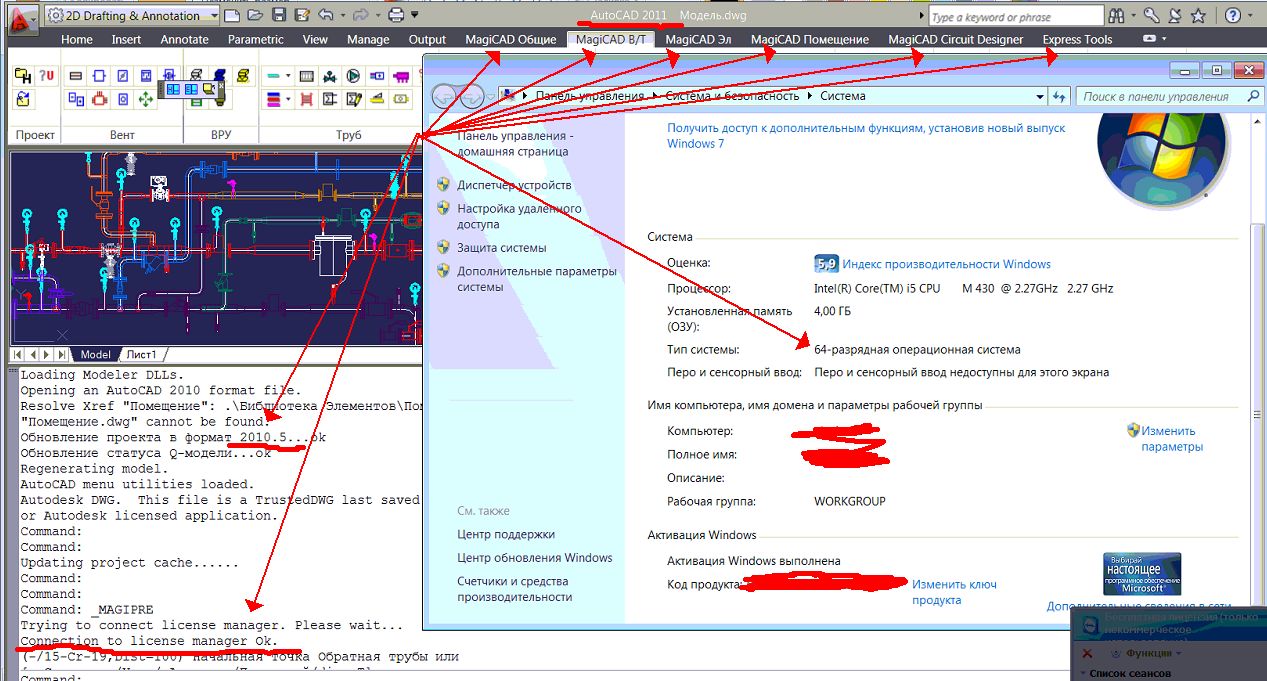Click the Save As icon in Quick Access toolbar
The width and height of the screenshot is (1267, 681).
click(301, 16)
